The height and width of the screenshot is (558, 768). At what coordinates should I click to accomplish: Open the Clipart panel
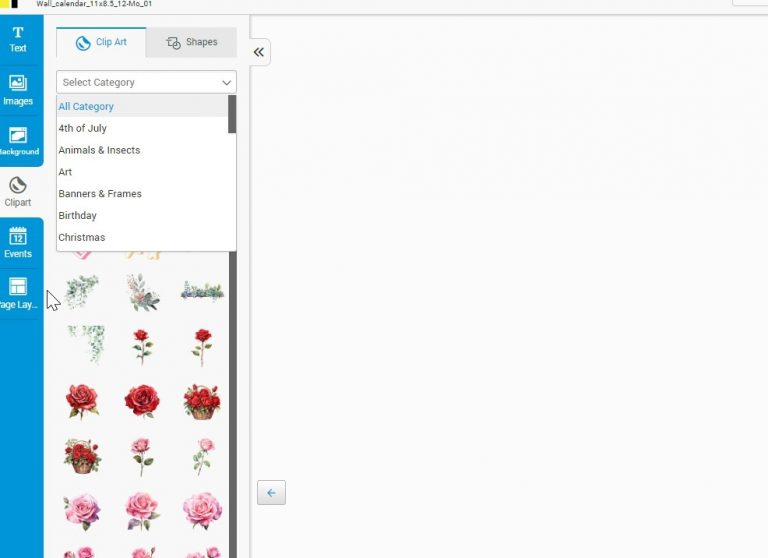[18, 192]
